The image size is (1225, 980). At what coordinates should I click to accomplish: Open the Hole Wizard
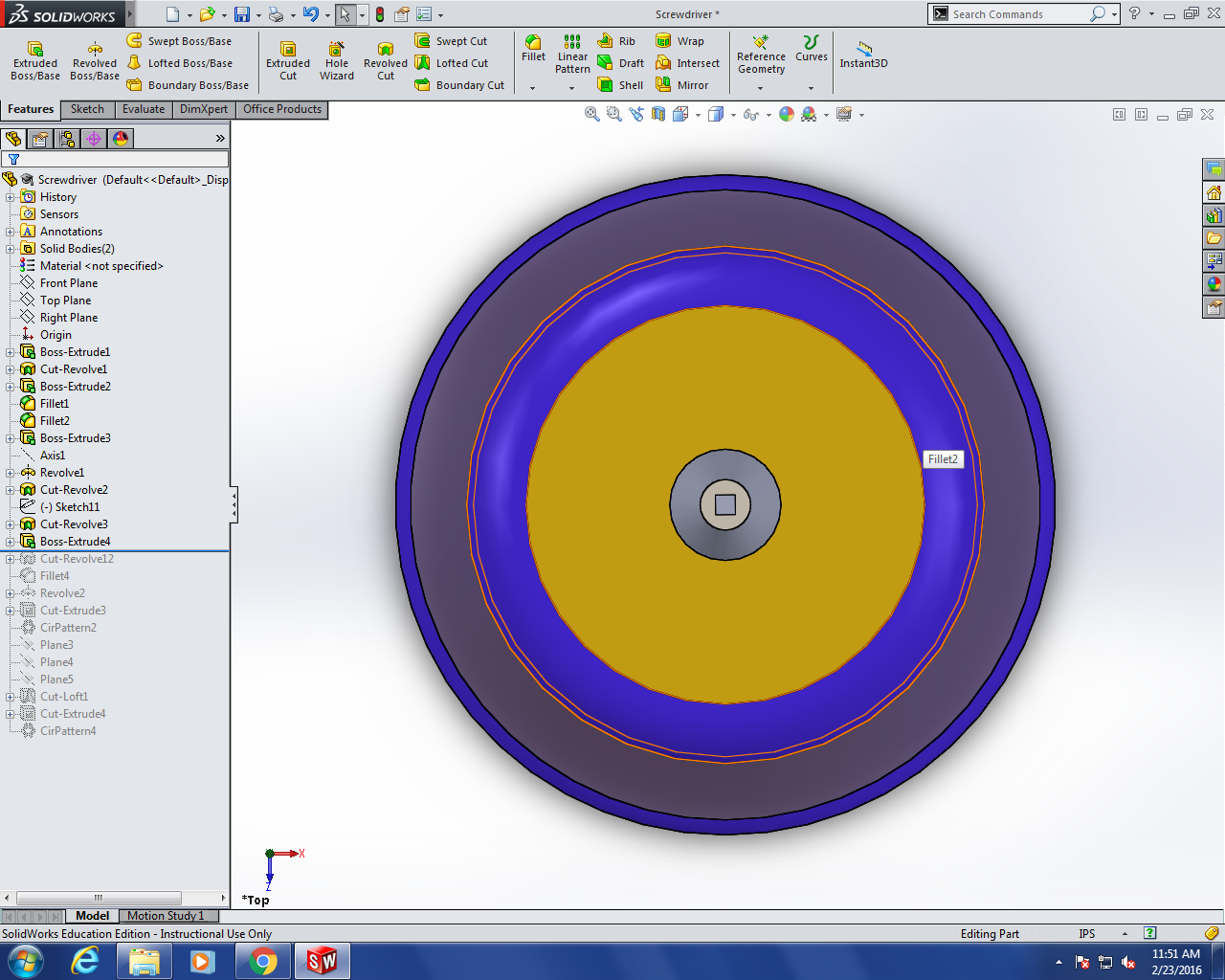337,61
